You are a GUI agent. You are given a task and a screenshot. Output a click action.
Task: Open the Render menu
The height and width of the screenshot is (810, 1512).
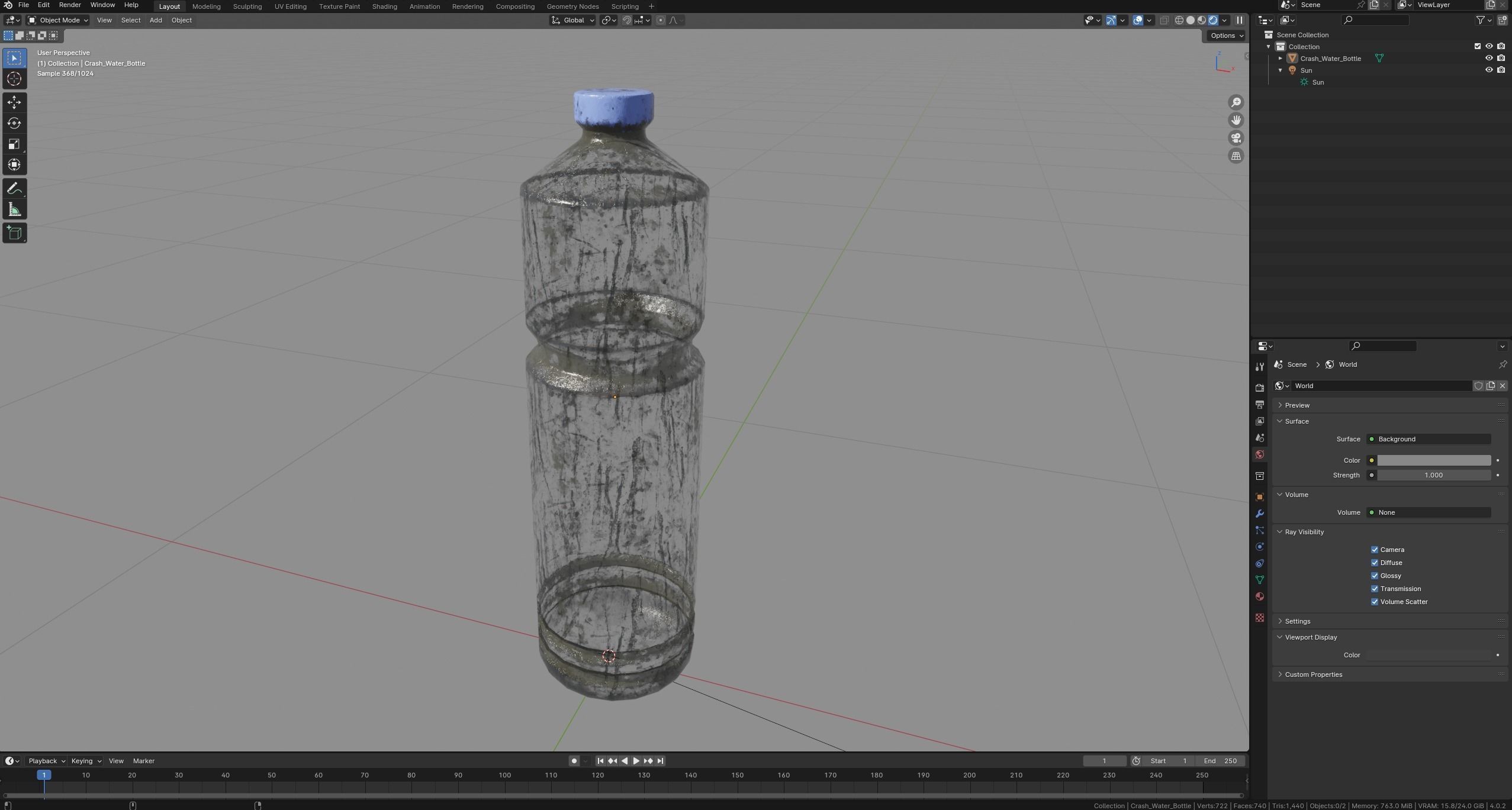pyautogui.click(x=70, y=5)
